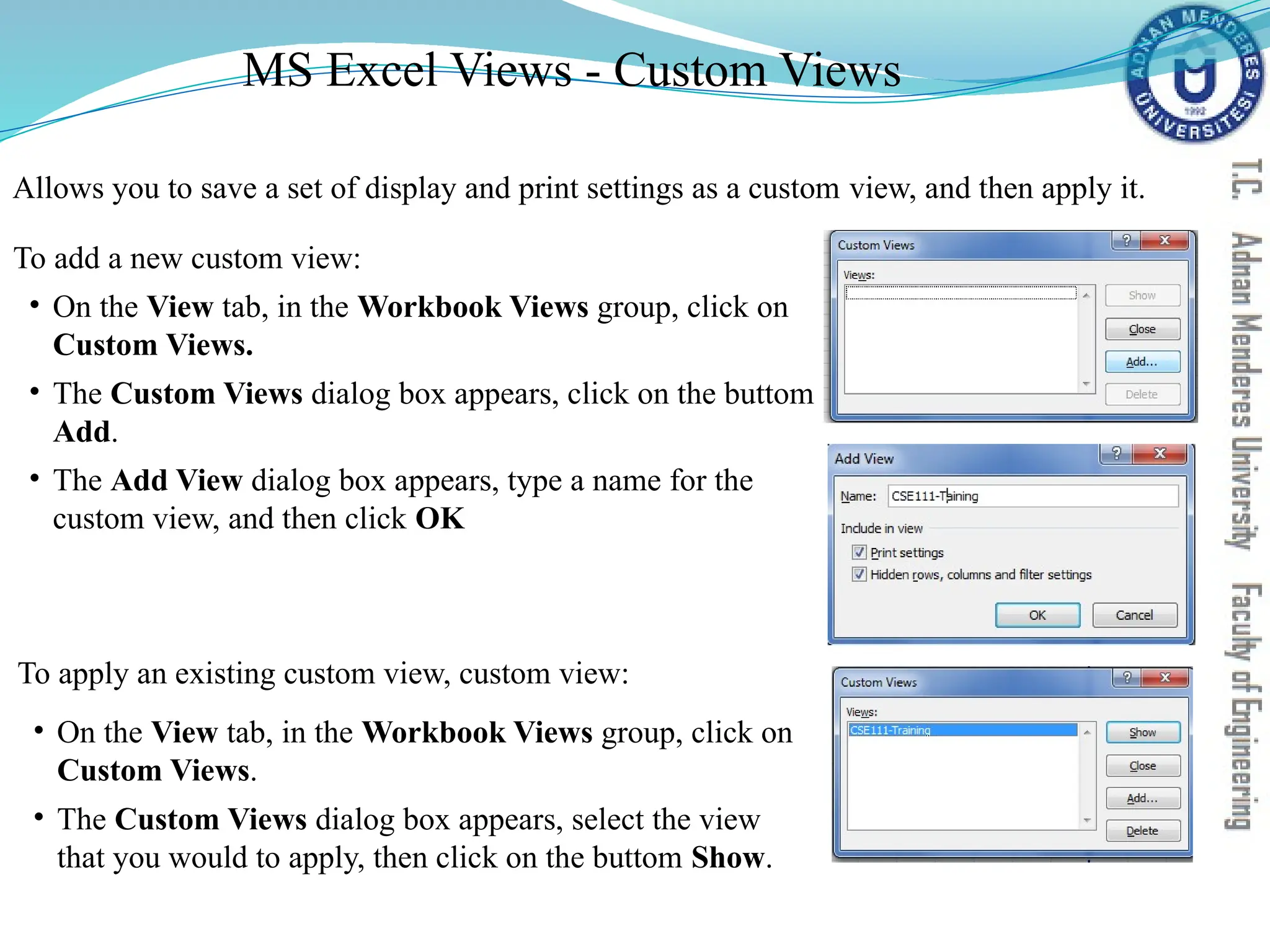Screen dimensions: 1270x952
Task: Toggle Hidden rows, columns and filter settings
Action: [x=859, y=574]
